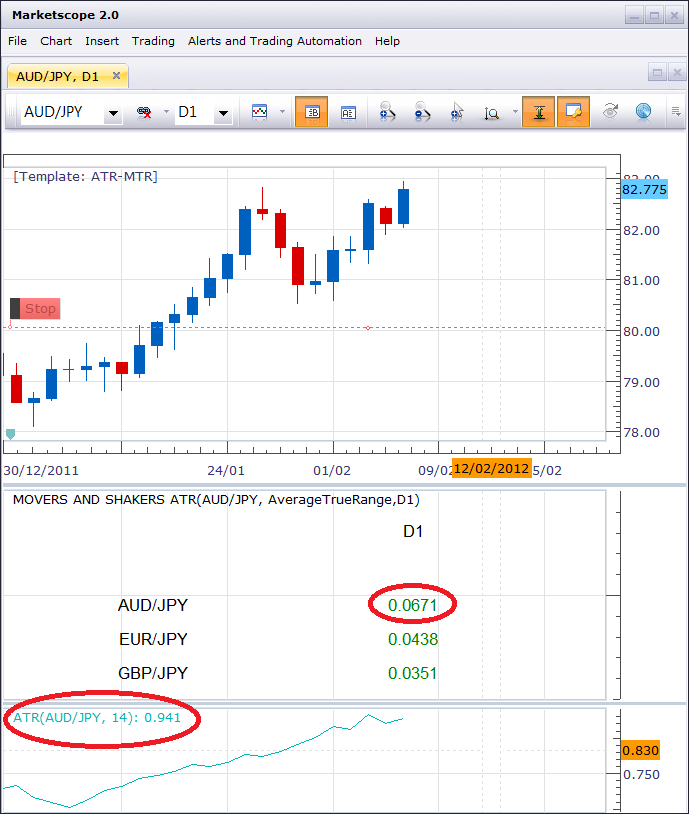Open the unlink icon dropdown arrow
689x814 pixels.
pyautogui.click(x=166, y=112)
